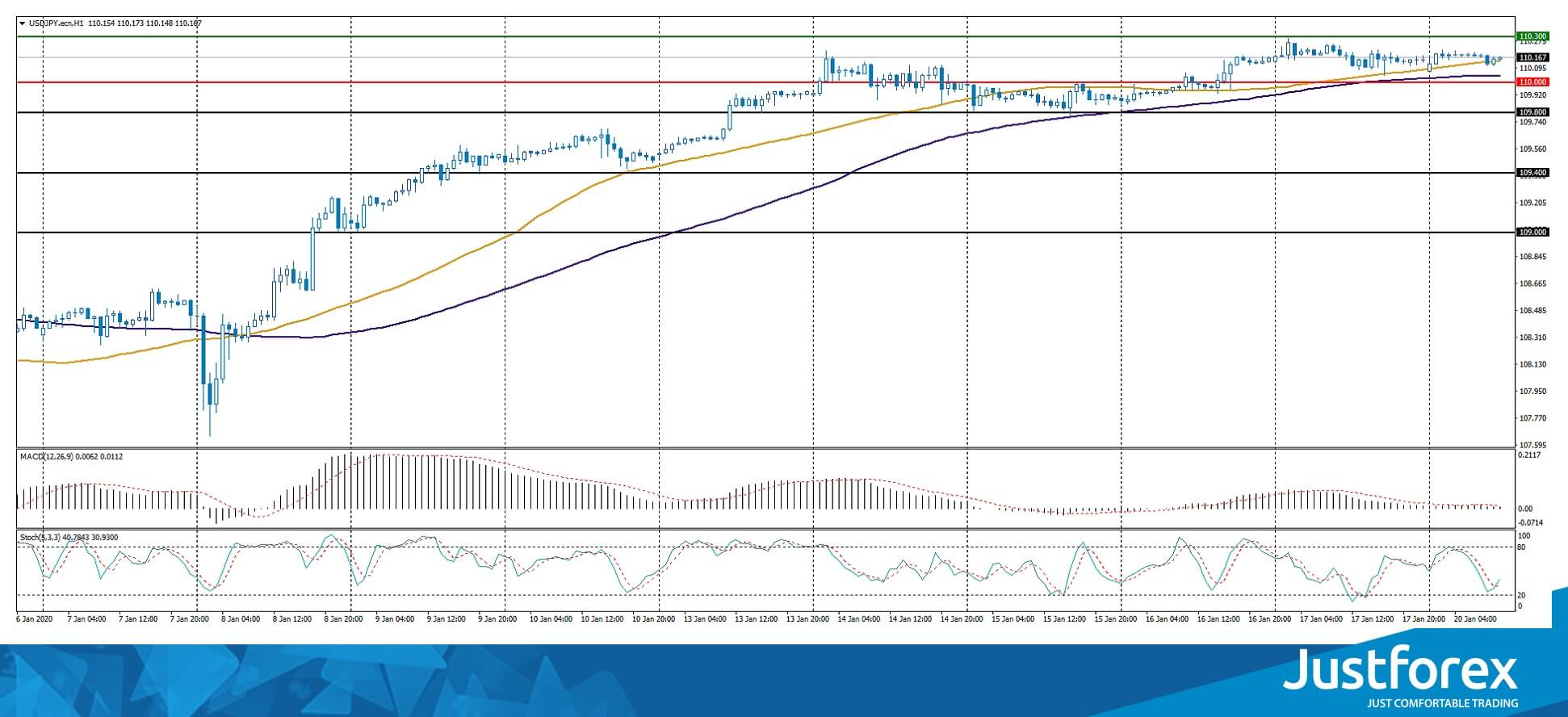The width and height of the screenshot is (1568, 717).
Task: Click the 10 Jan 20:00 time label
Action: pos(653,619)
